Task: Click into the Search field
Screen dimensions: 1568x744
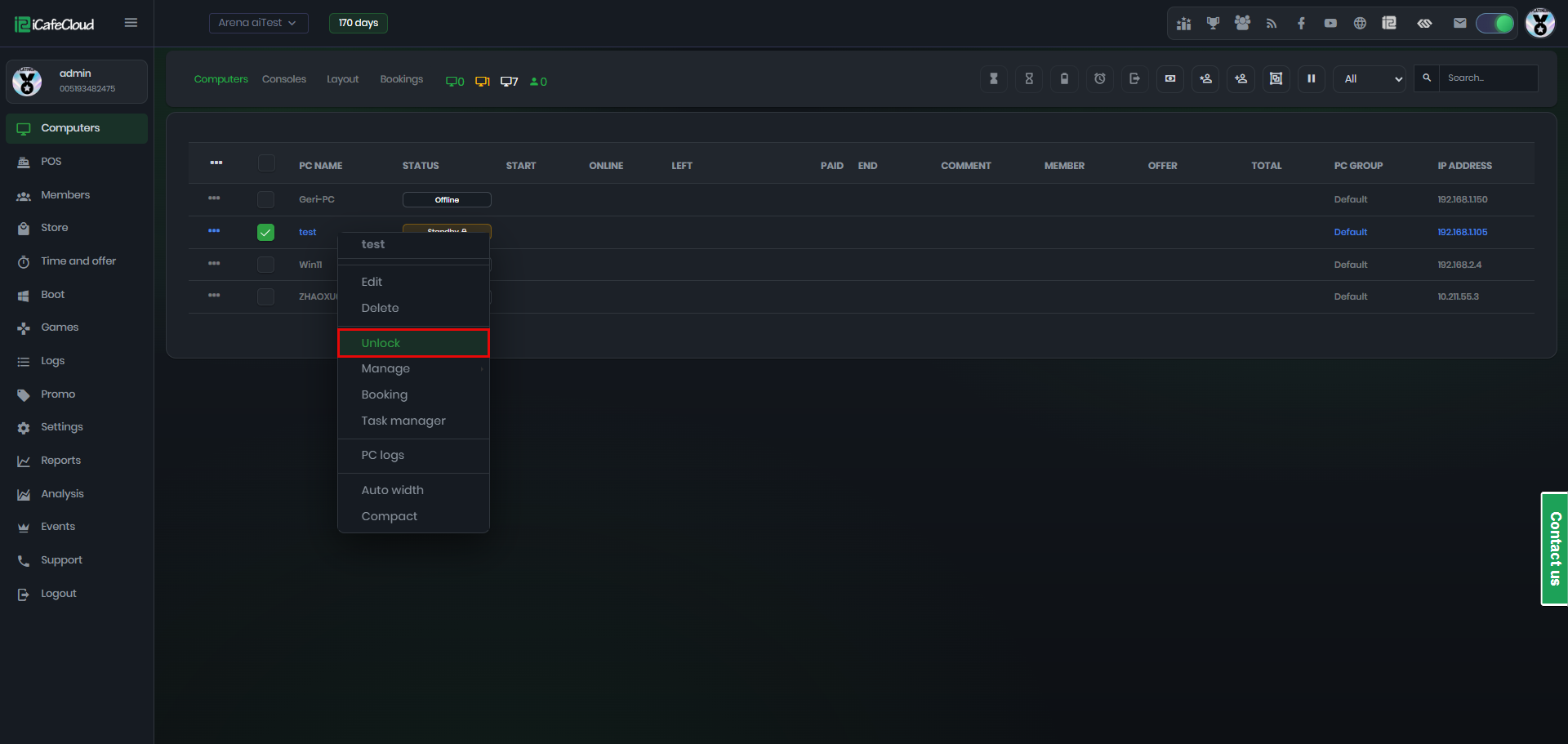Action: (1487, 78)
